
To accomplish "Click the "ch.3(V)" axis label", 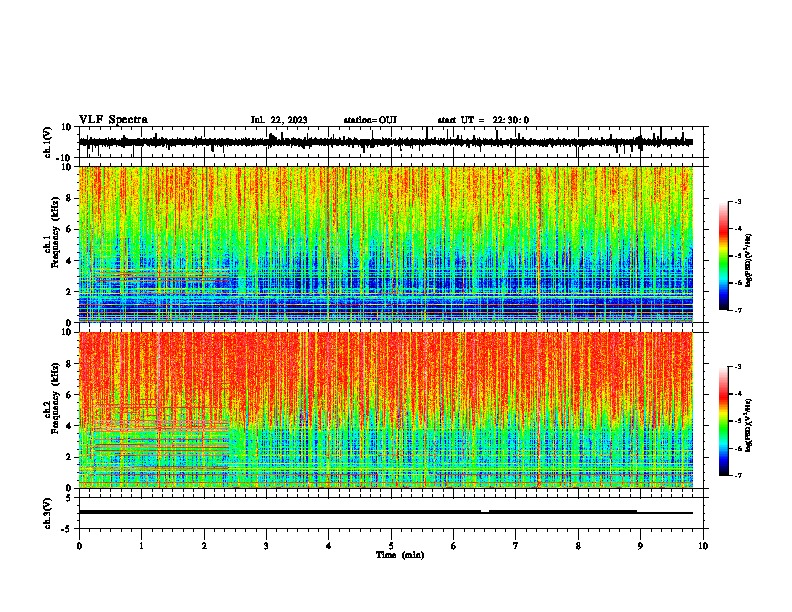I will [x=47, y=513].
